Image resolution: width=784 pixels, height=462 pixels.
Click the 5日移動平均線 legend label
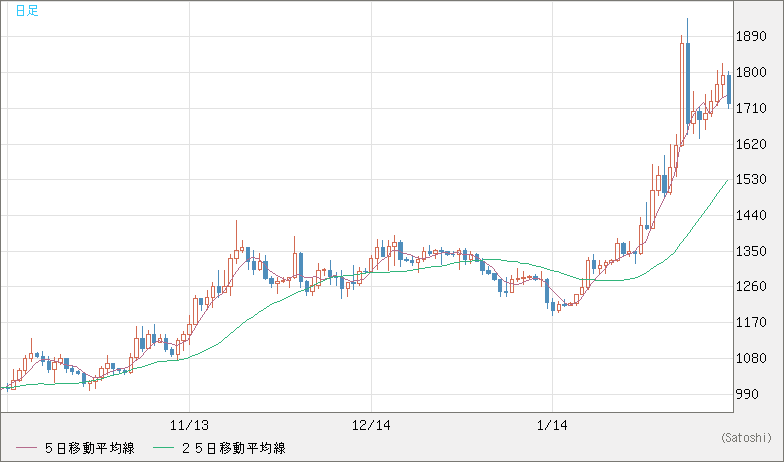click(90, 448)
